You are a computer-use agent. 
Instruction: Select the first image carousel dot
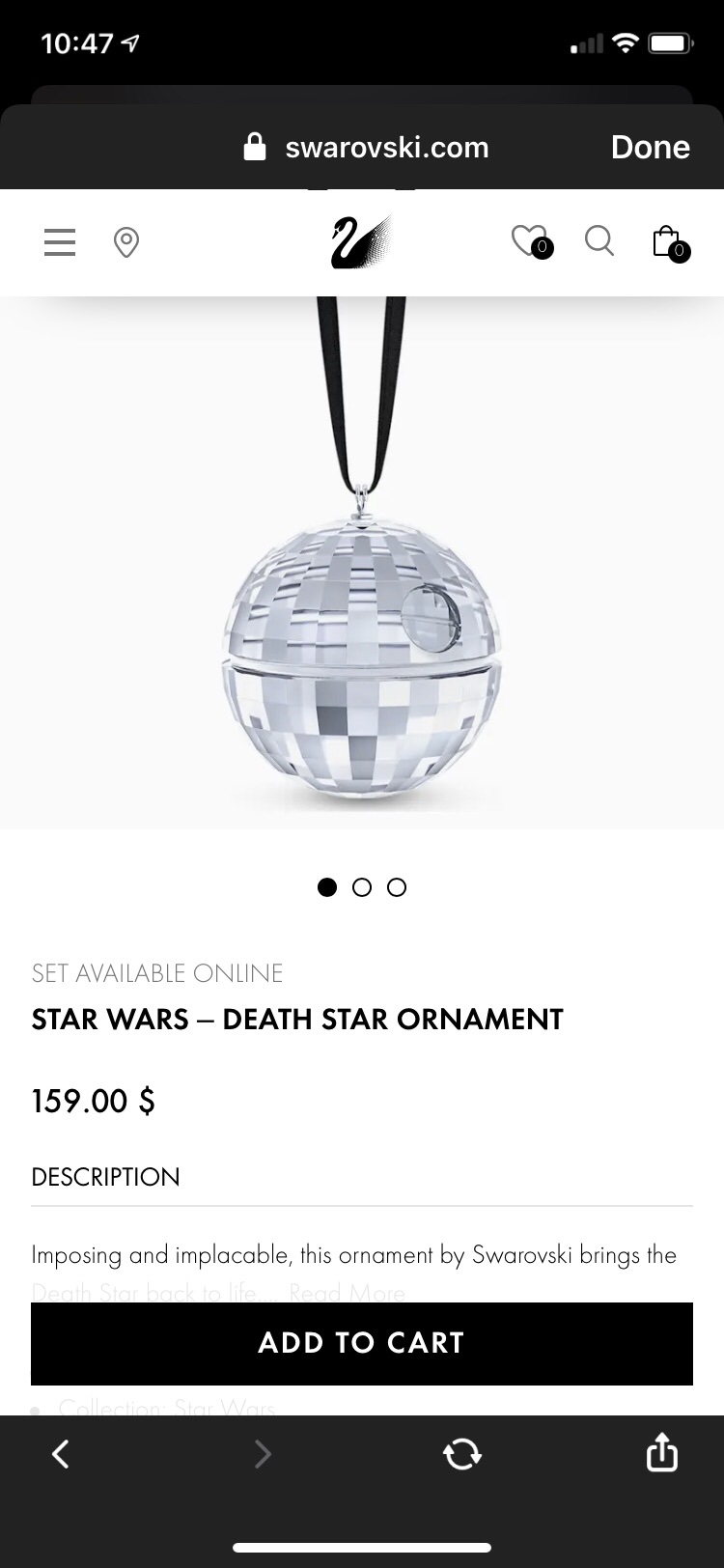327,887
